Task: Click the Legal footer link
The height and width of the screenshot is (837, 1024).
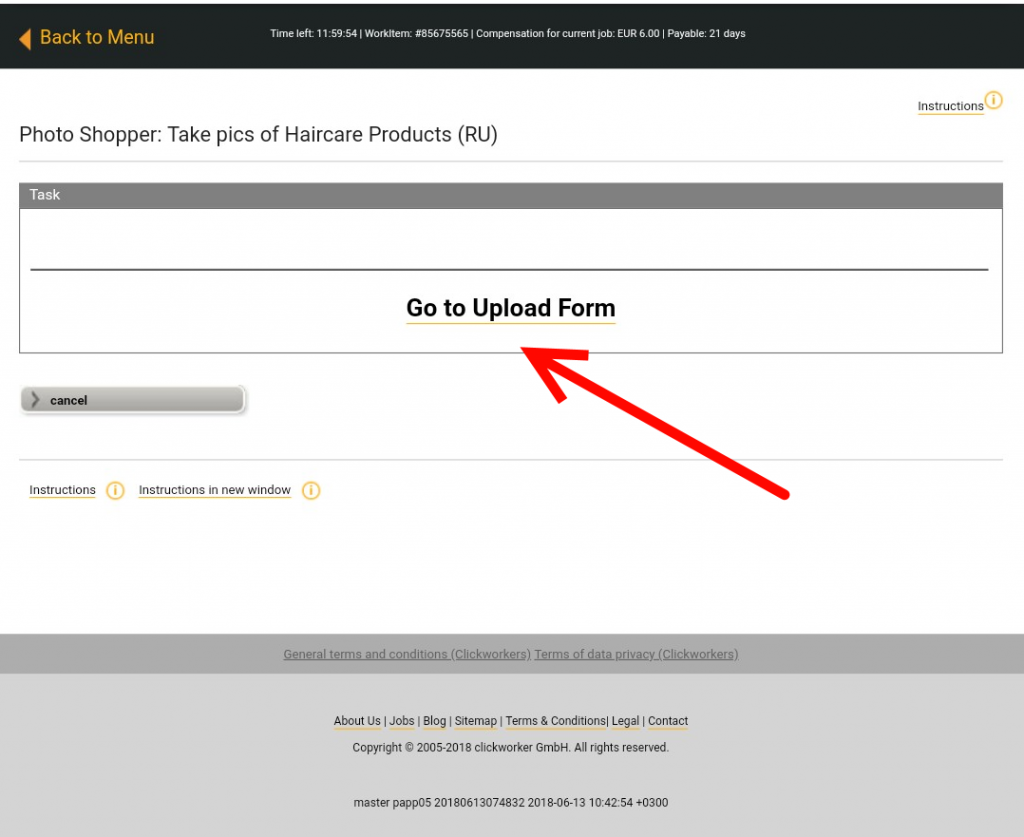Action: point(626,721)
